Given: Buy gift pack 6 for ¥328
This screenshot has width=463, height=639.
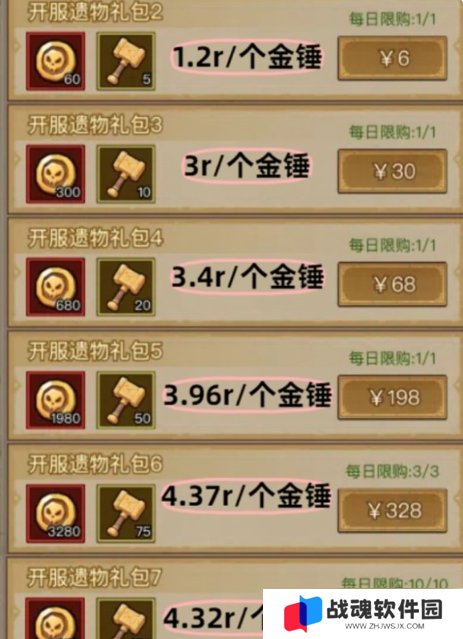Looking at the screenshot, I should coord(392,510).
